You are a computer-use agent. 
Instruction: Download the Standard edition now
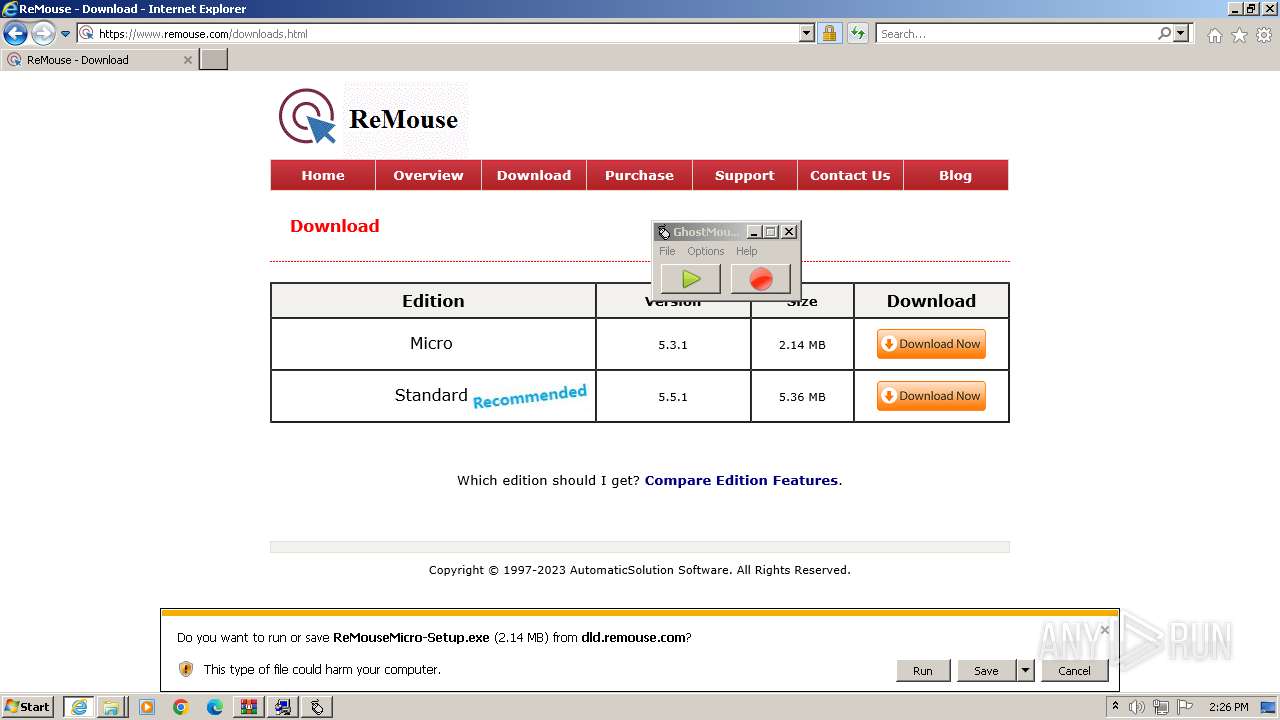[x=931, y=396]
